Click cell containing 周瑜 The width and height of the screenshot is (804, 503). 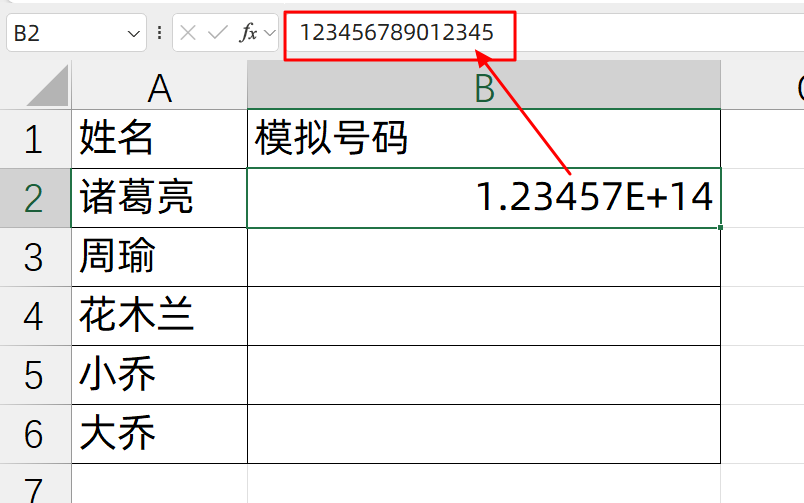click(x=159, y=257)
